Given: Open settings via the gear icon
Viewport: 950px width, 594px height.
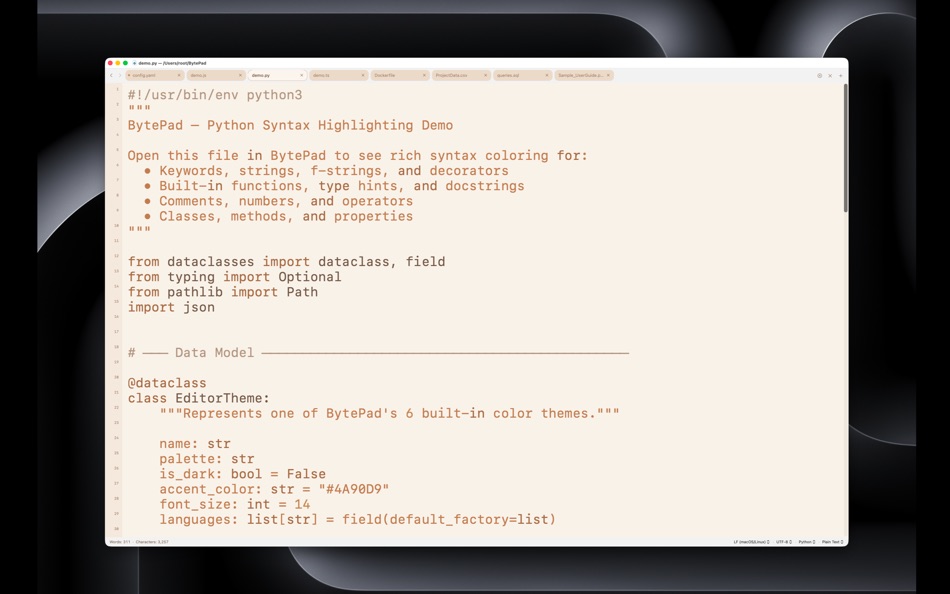Looking at the screenshot, I should click(818, 75).
